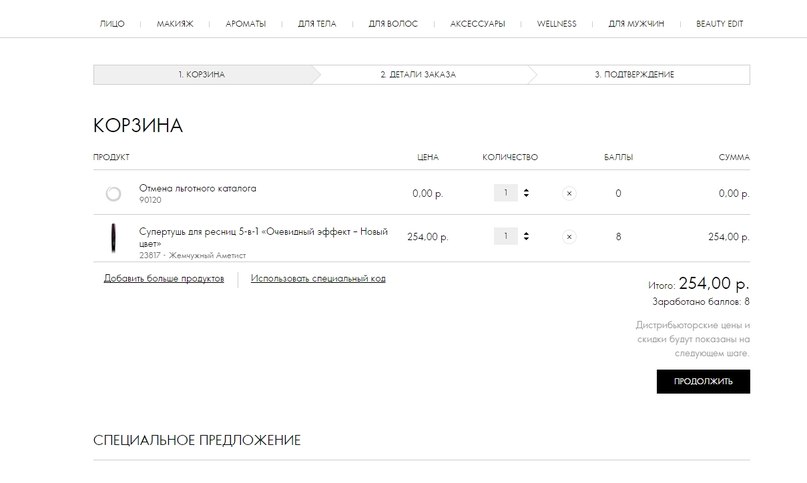The image size is (807, 483).
Task: Adjust quantity stepper for mascara item
Action: [x=526, y=236]
